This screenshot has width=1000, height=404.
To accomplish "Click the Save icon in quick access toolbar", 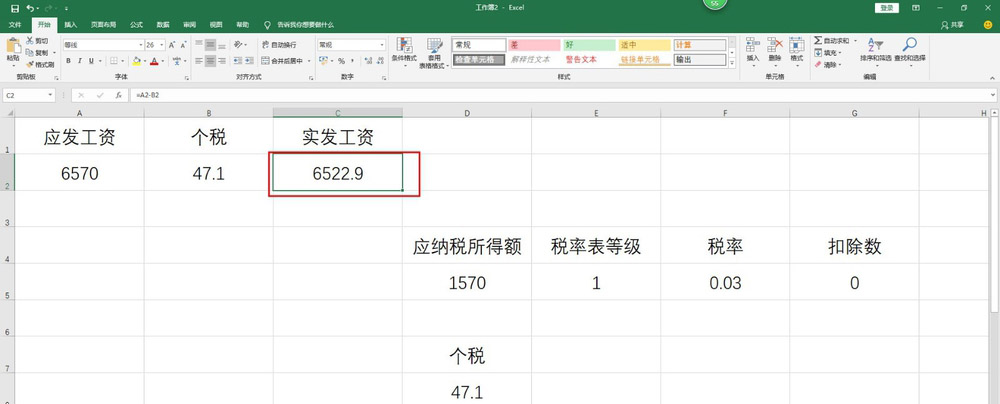I will 14,8.
